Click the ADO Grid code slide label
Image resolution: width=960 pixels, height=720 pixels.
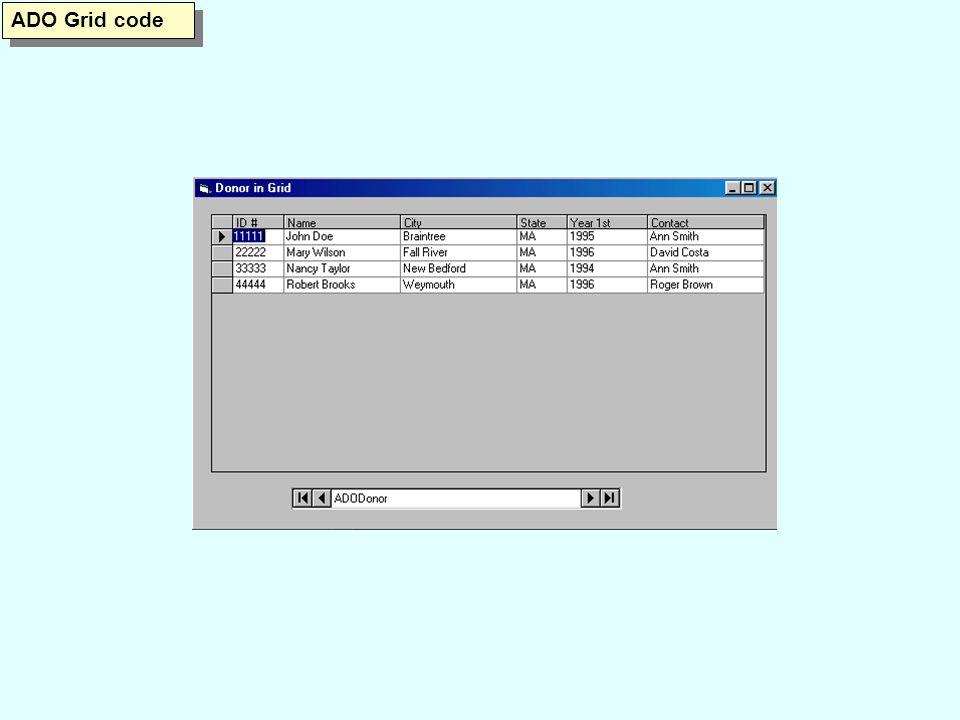(99, 20)
